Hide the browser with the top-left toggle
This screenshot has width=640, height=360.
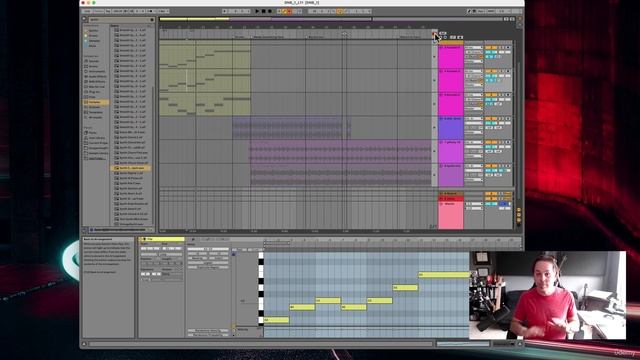pos(85,19)
